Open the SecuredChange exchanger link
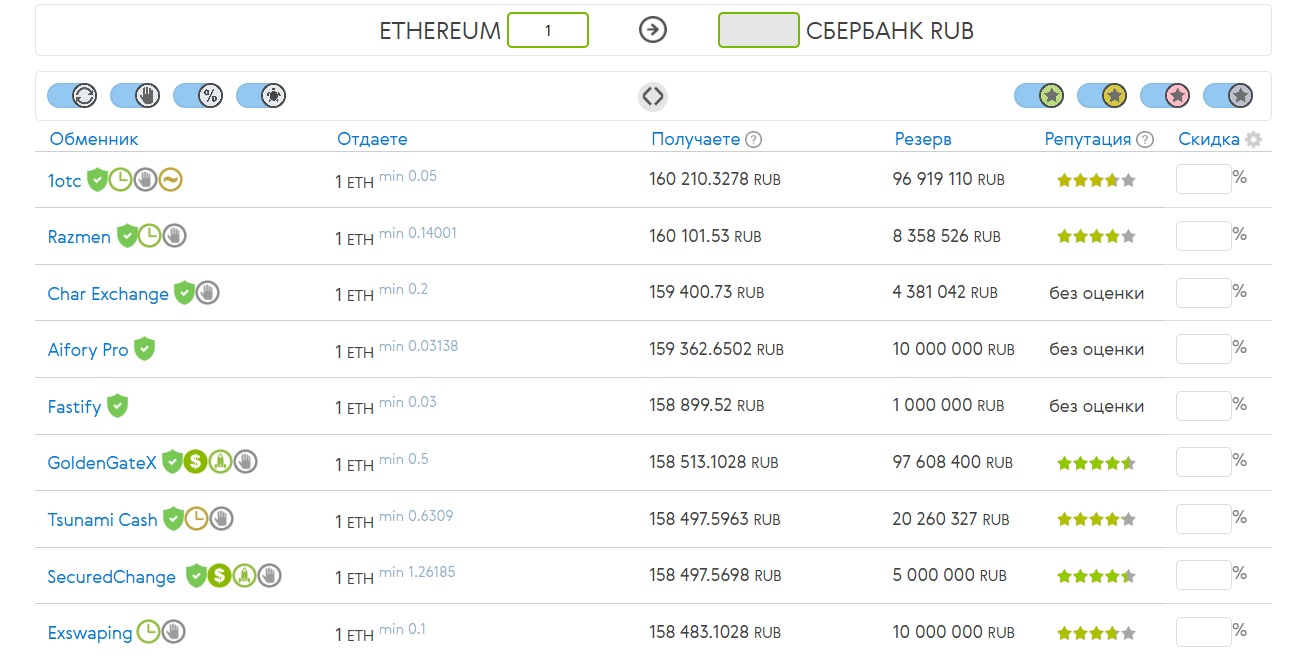This screenshot has height=659, width=1301. click(x=112, y=577)
